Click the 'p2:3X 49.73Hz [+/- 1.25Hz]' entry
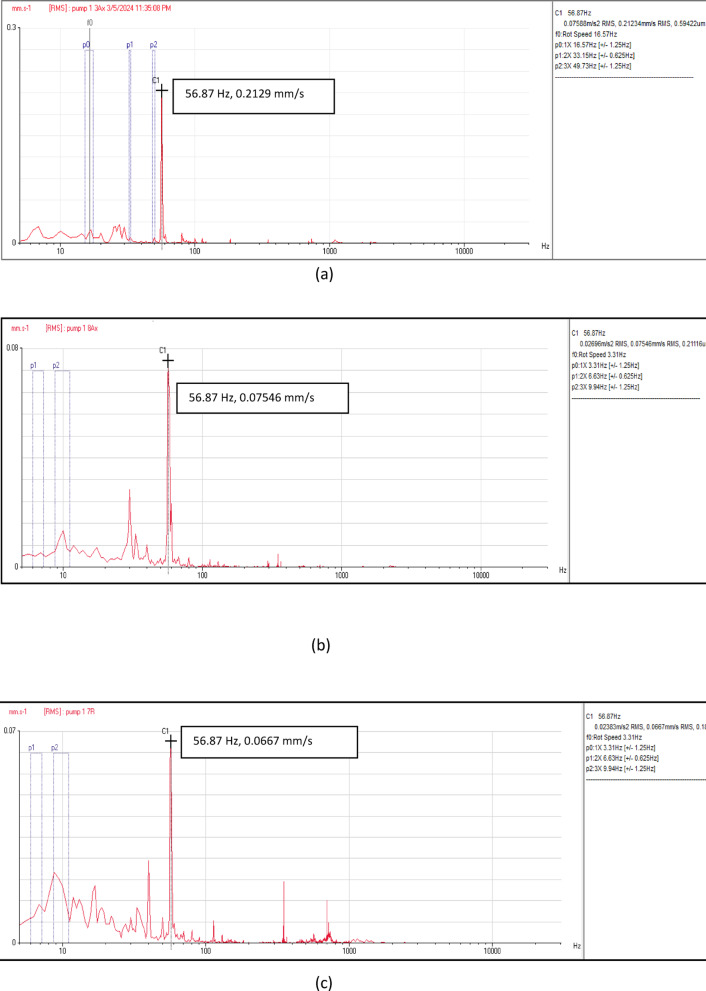706x991 pixels. [593, 66]
